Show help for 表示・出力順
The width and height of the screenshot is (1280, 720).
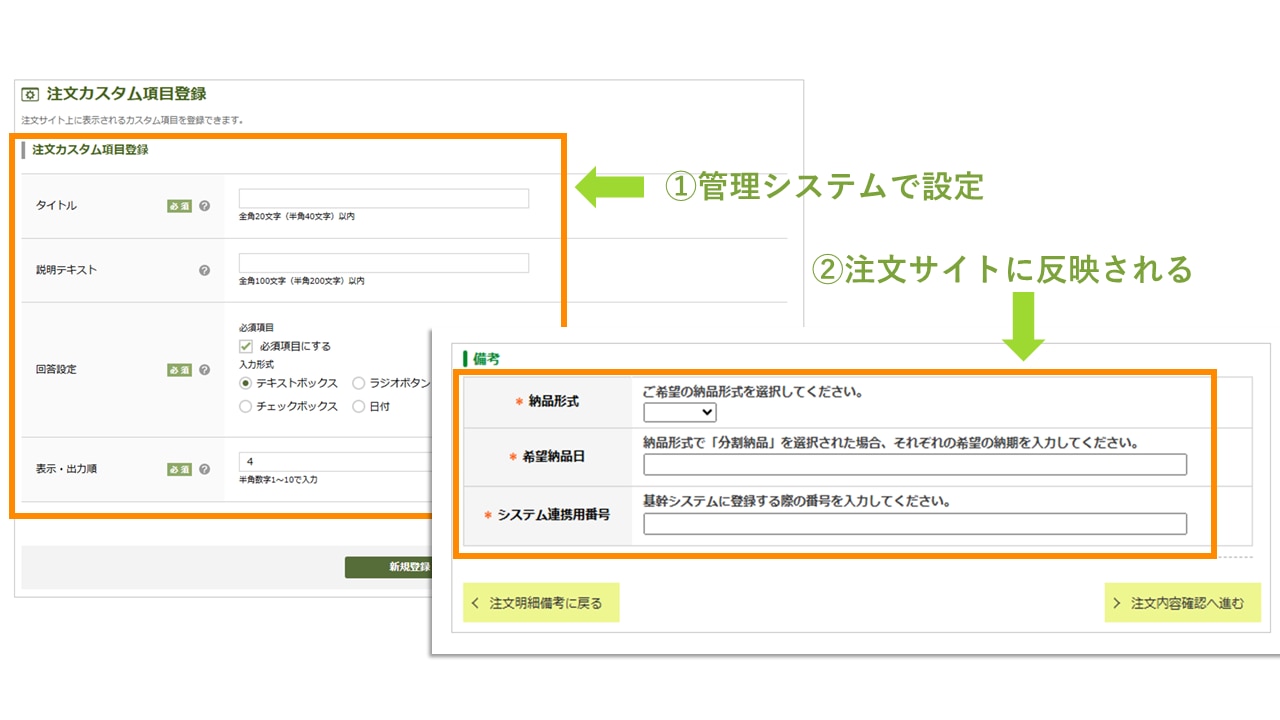[205, 469]
